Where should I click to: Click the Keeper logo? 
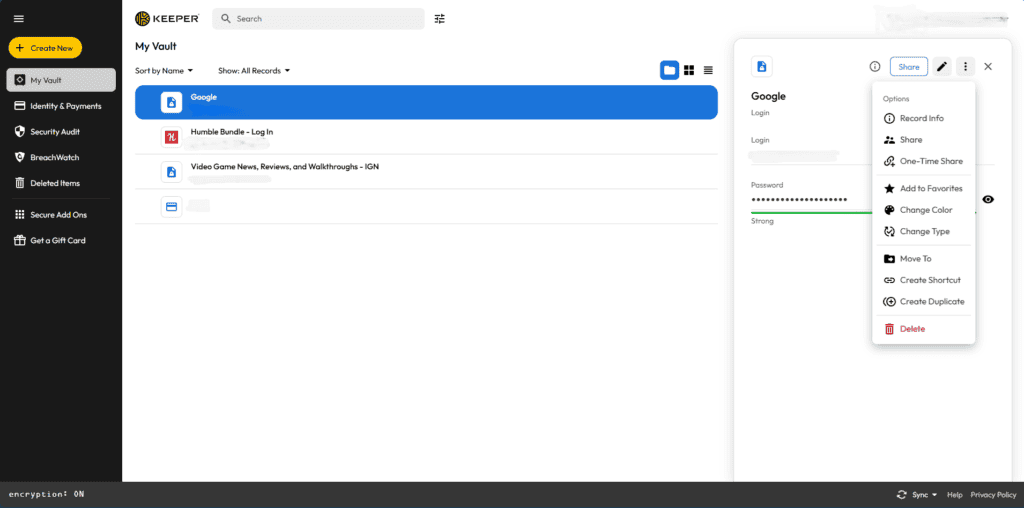tap(167, 19)
